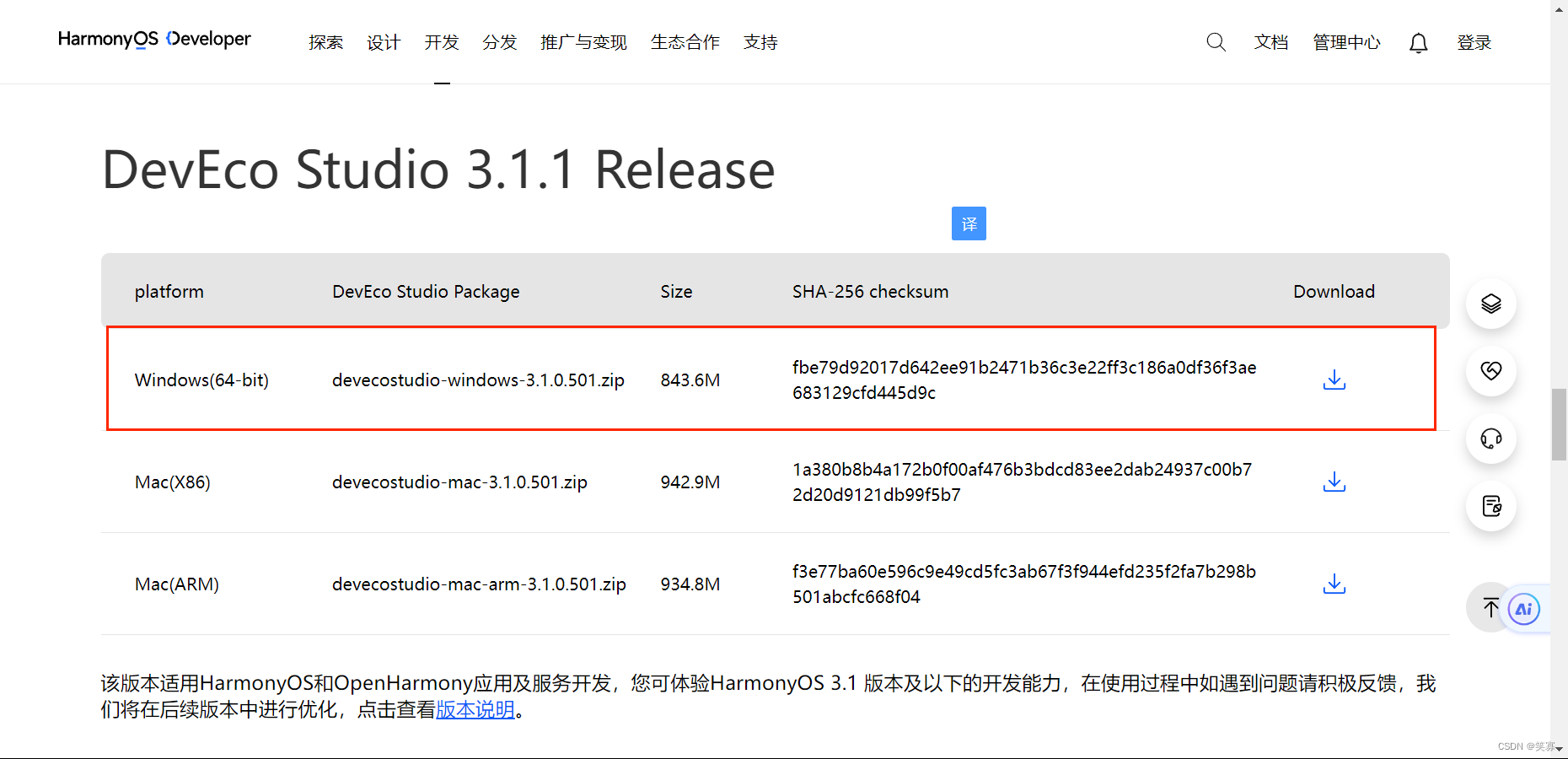Click the 登录 login link
Screen dimensions: 1568x759
point(1474,41)
